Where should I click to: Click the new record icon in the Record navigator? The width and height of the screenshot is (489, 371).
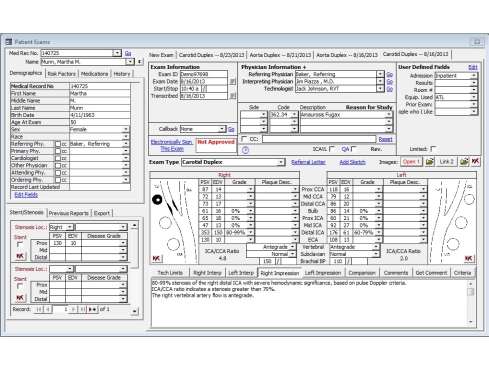92,310
